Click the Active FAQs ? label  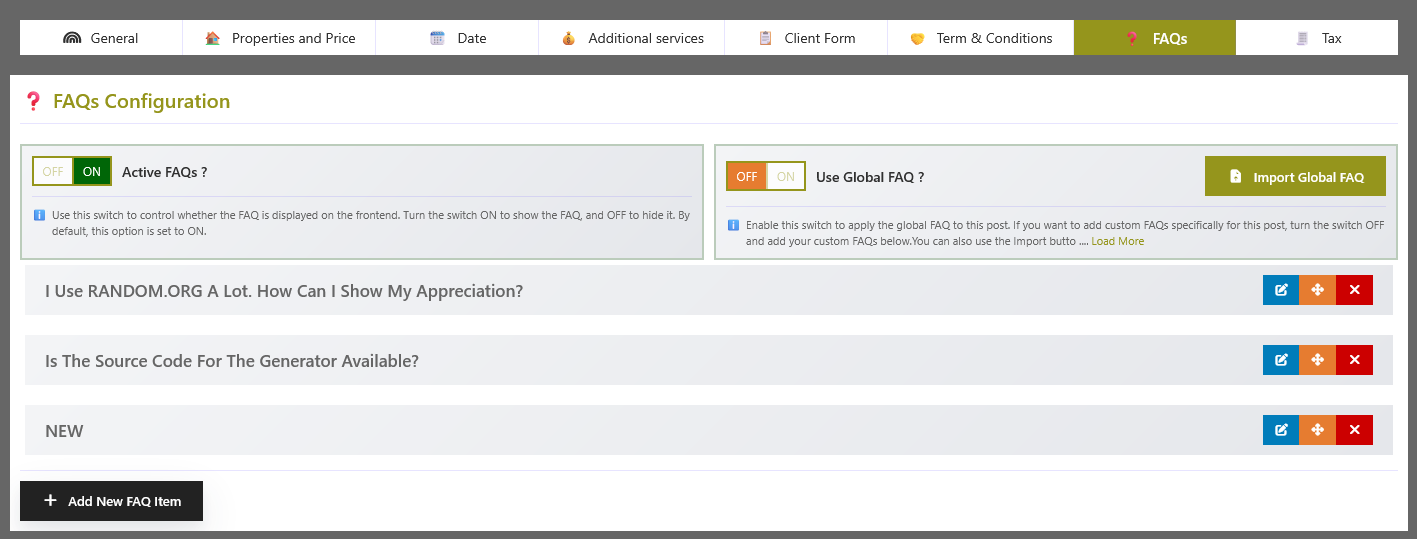(165, 172)
